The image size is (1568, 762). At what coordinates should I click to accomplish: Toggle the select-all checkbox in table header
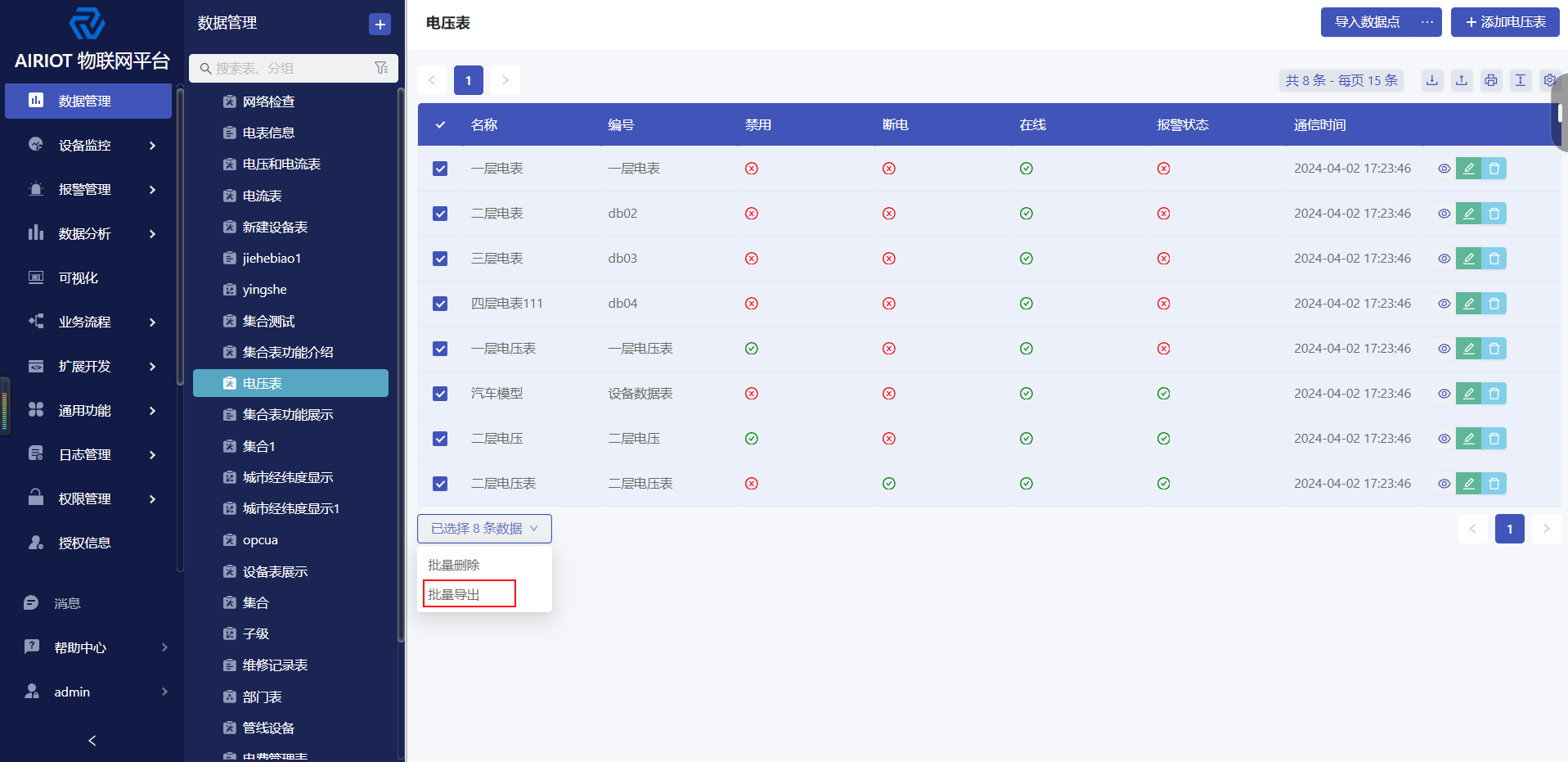[x=440, y=125]
